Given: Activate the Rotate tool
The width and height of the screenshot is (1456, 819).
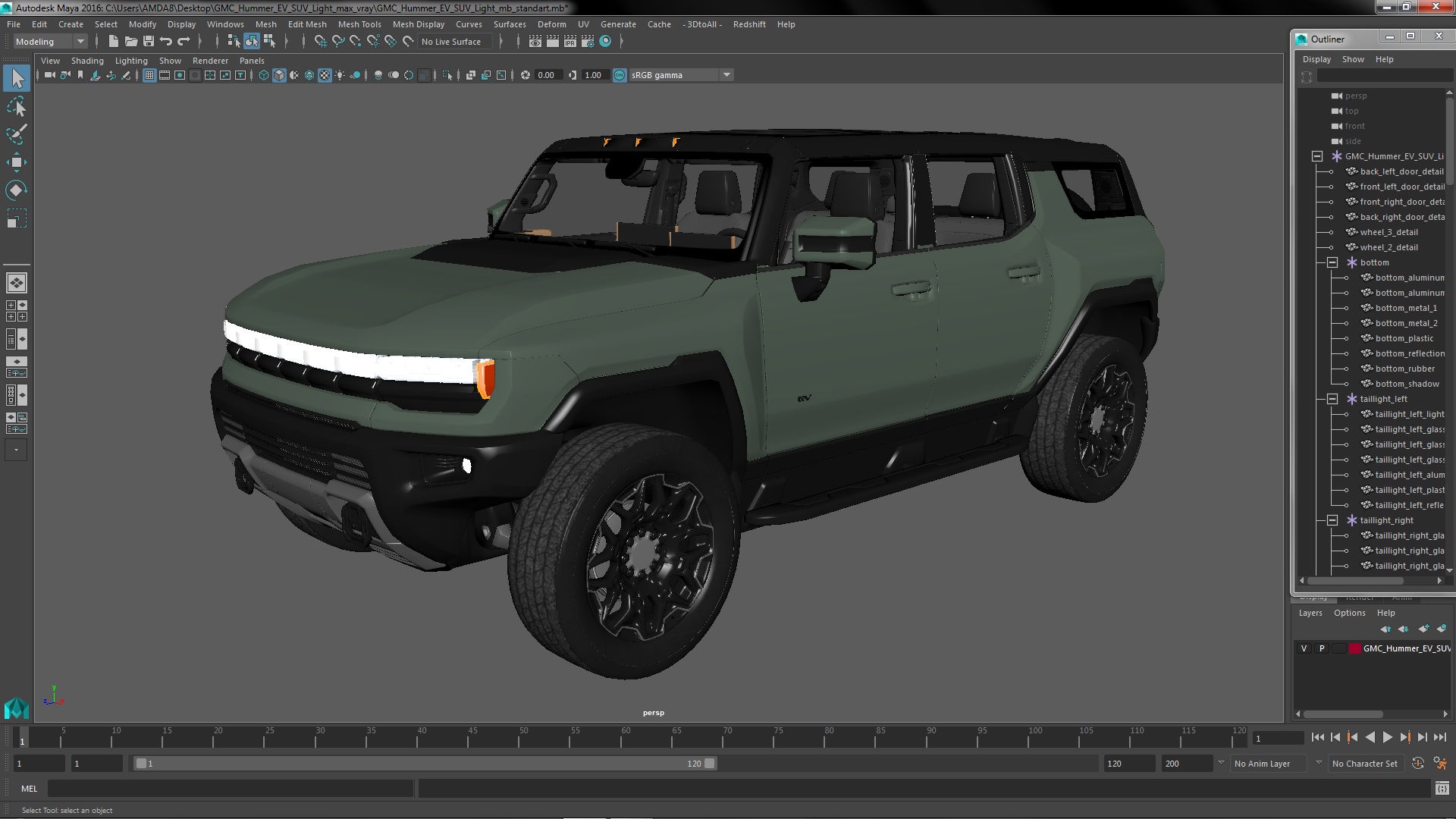Looking at the screenshot, I should 17,190.
